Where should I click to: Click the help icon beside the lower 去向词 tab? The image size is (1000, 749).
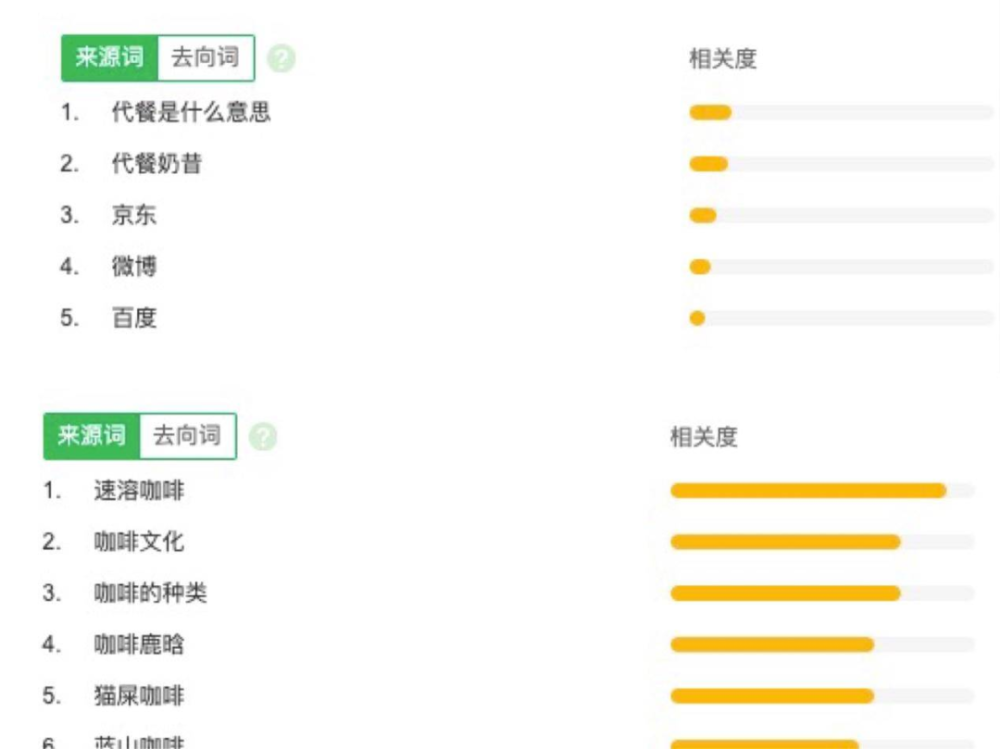[263, 437]
